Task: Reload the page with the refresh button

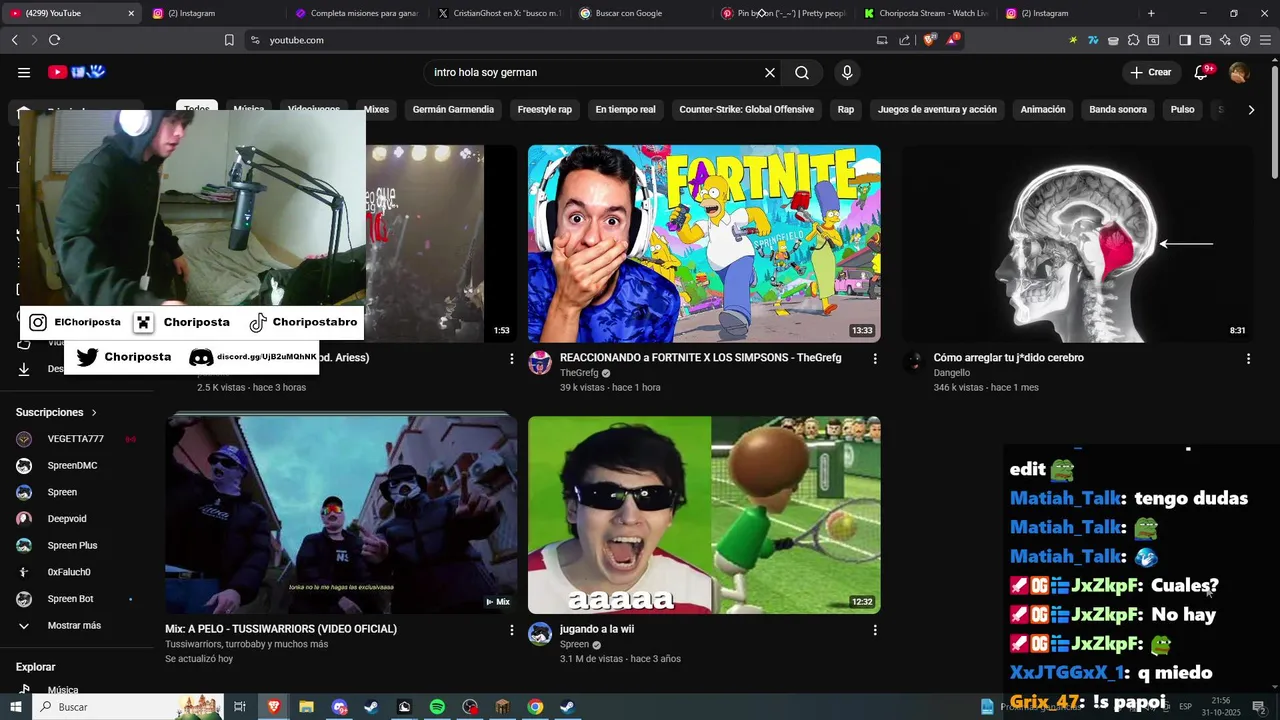Action: tap(54, 40)
